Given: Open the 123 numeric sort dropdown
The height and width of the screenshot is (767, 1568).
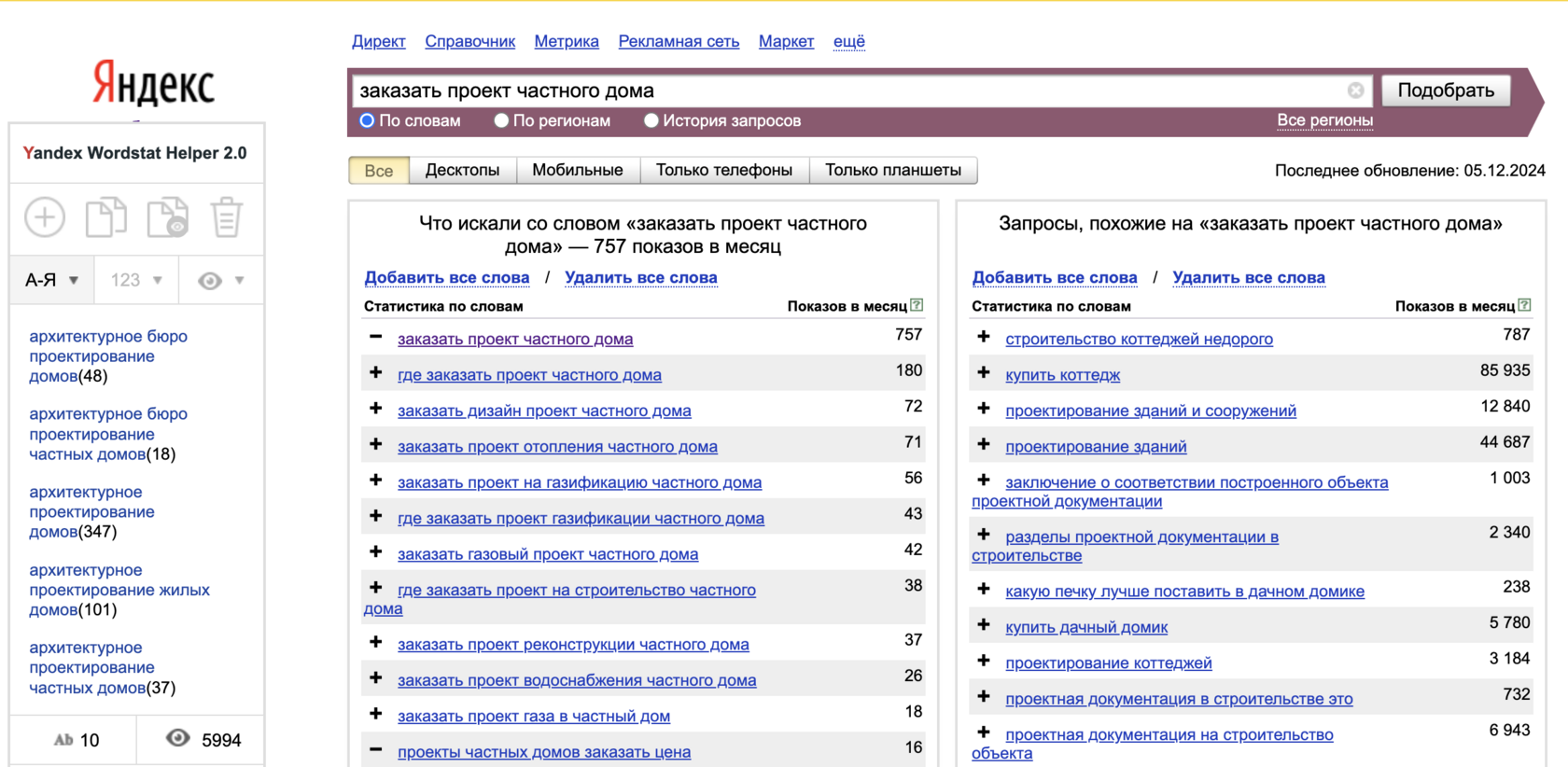Looking at the screenshot, I should pos(136,280).
